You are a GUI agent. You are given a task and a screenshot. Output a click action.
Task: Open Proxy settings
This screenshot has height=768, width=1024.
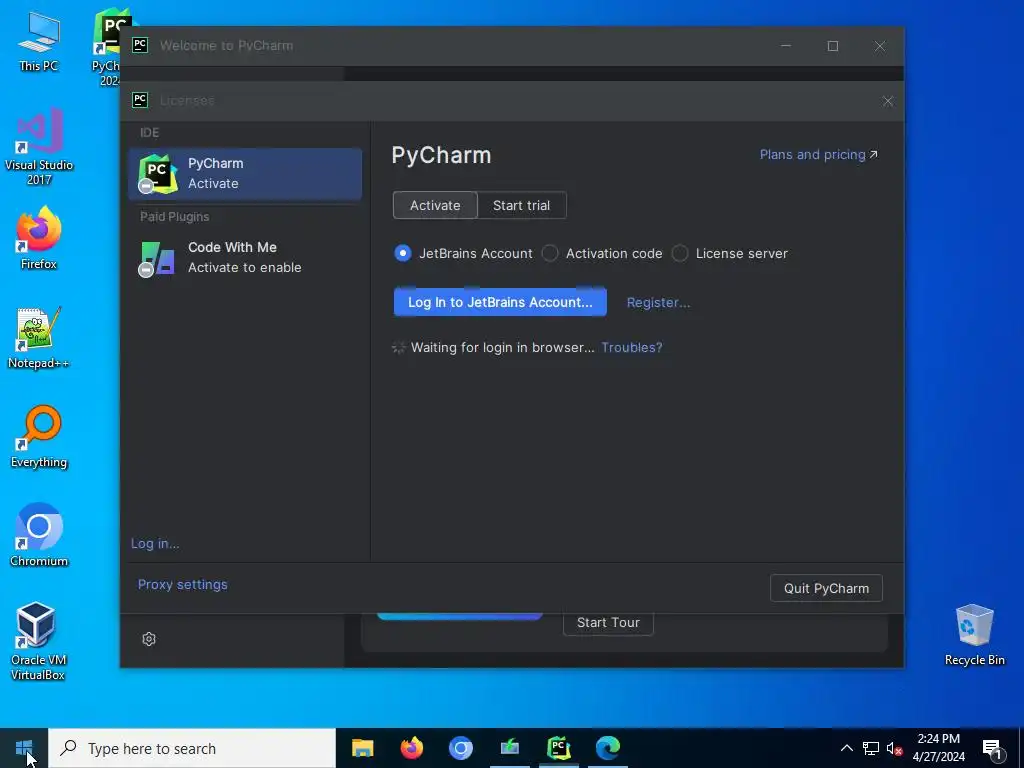[183, 584]
